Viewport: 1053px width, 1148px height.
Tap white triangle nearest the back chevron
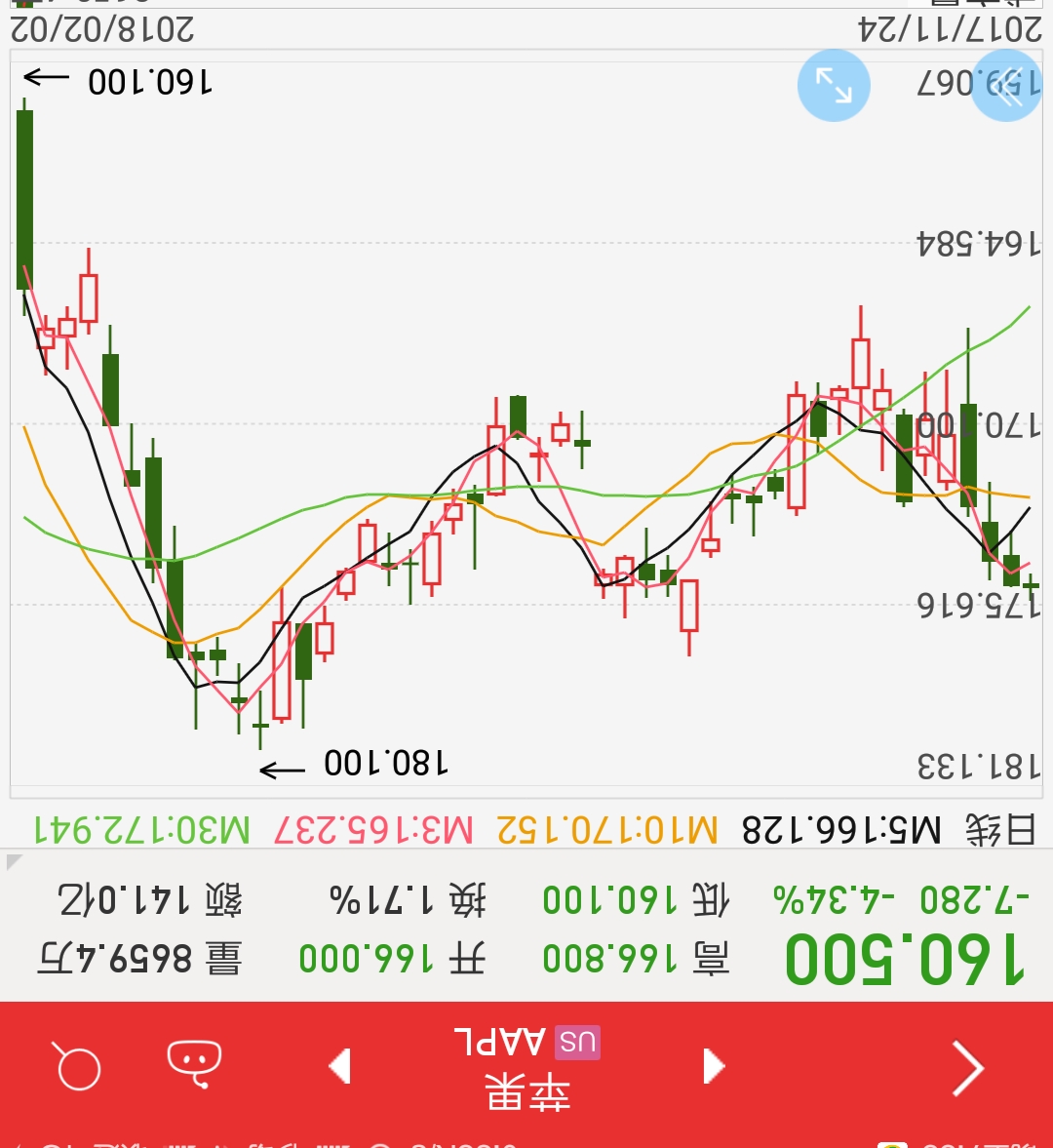point(714,1066)
